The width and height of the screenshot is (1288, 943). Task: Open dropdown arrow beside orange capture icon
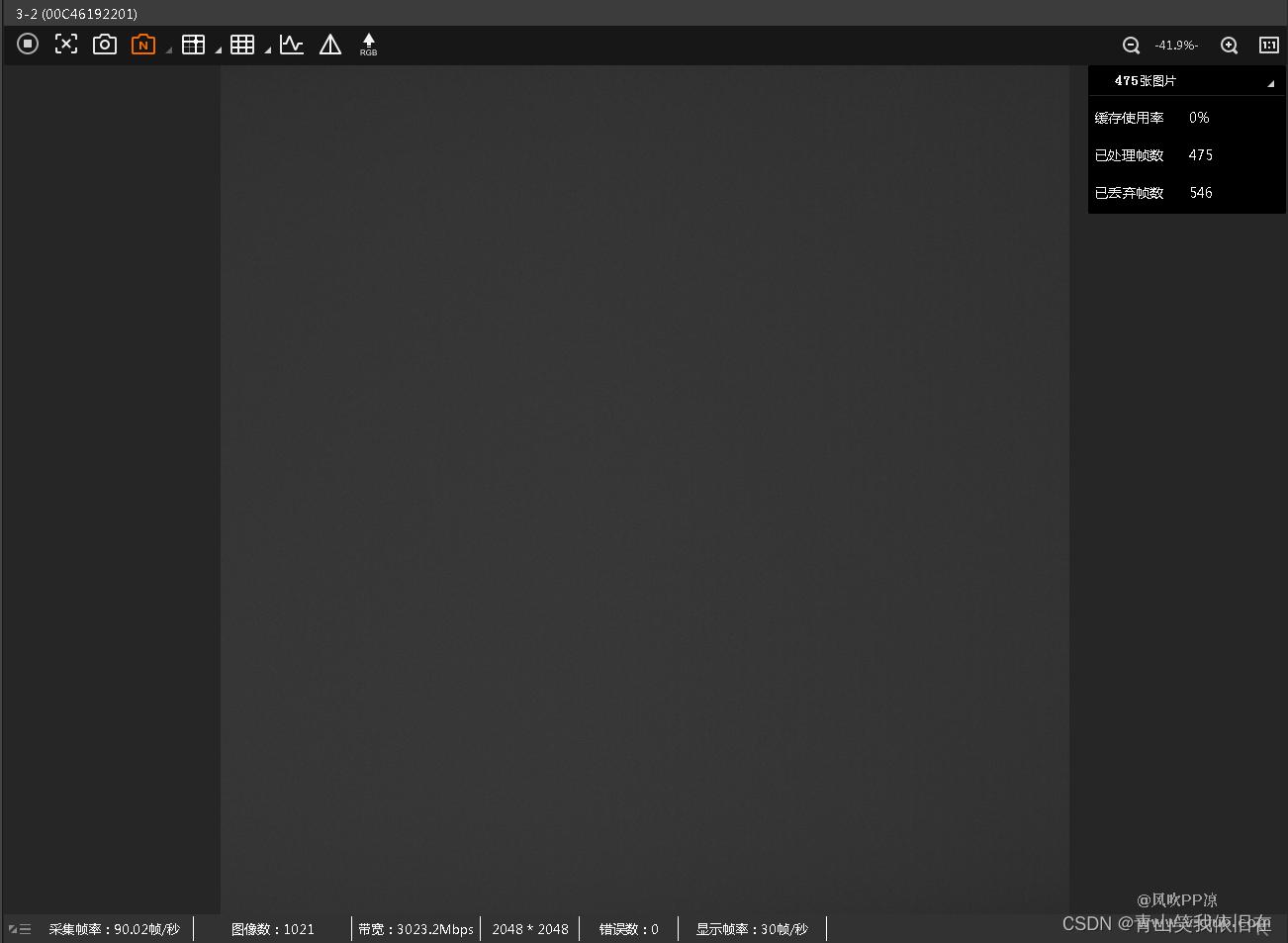[x=168, y=49]
